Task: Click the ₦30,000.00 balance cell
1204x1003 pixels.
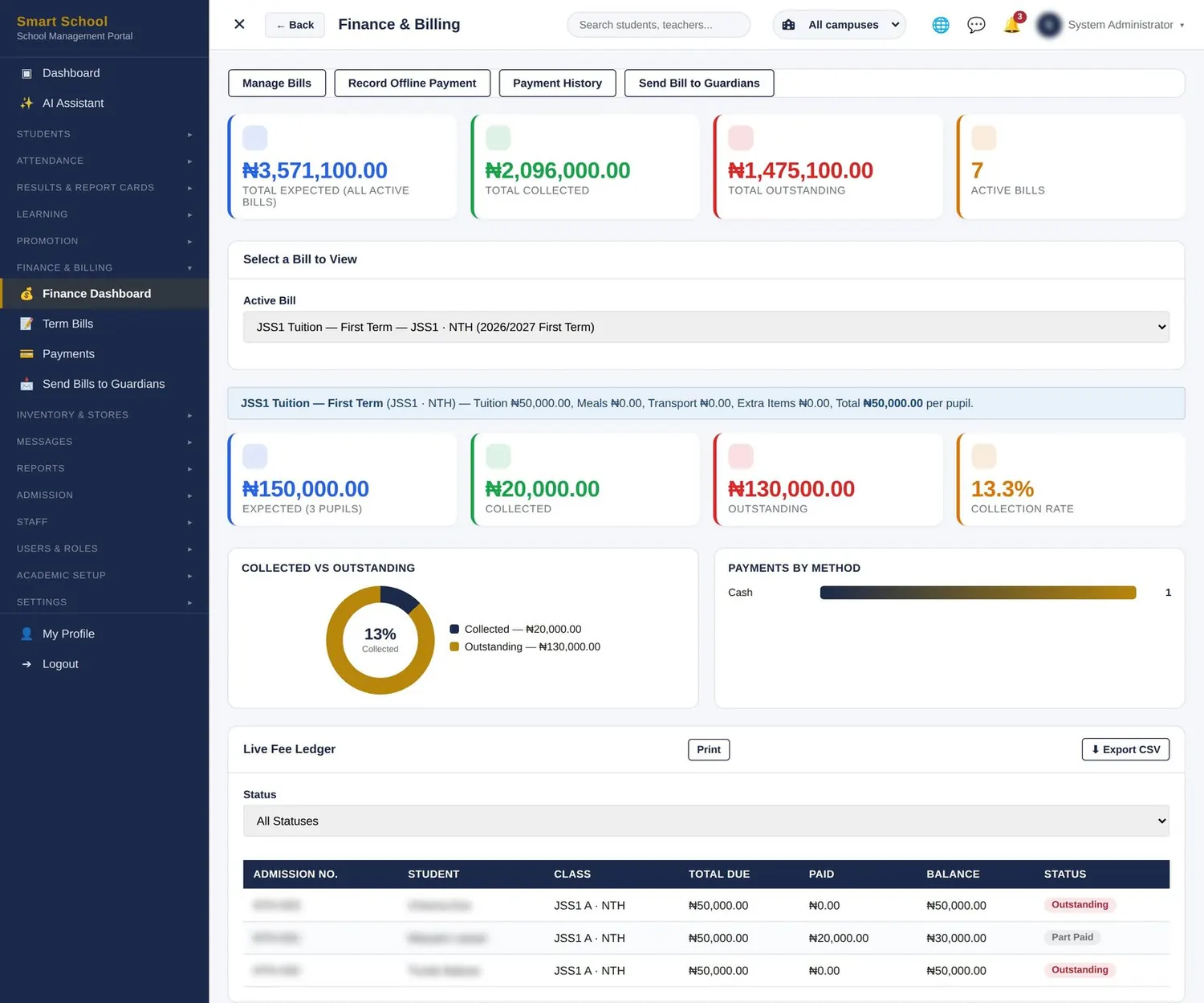Action: point(956,938)
